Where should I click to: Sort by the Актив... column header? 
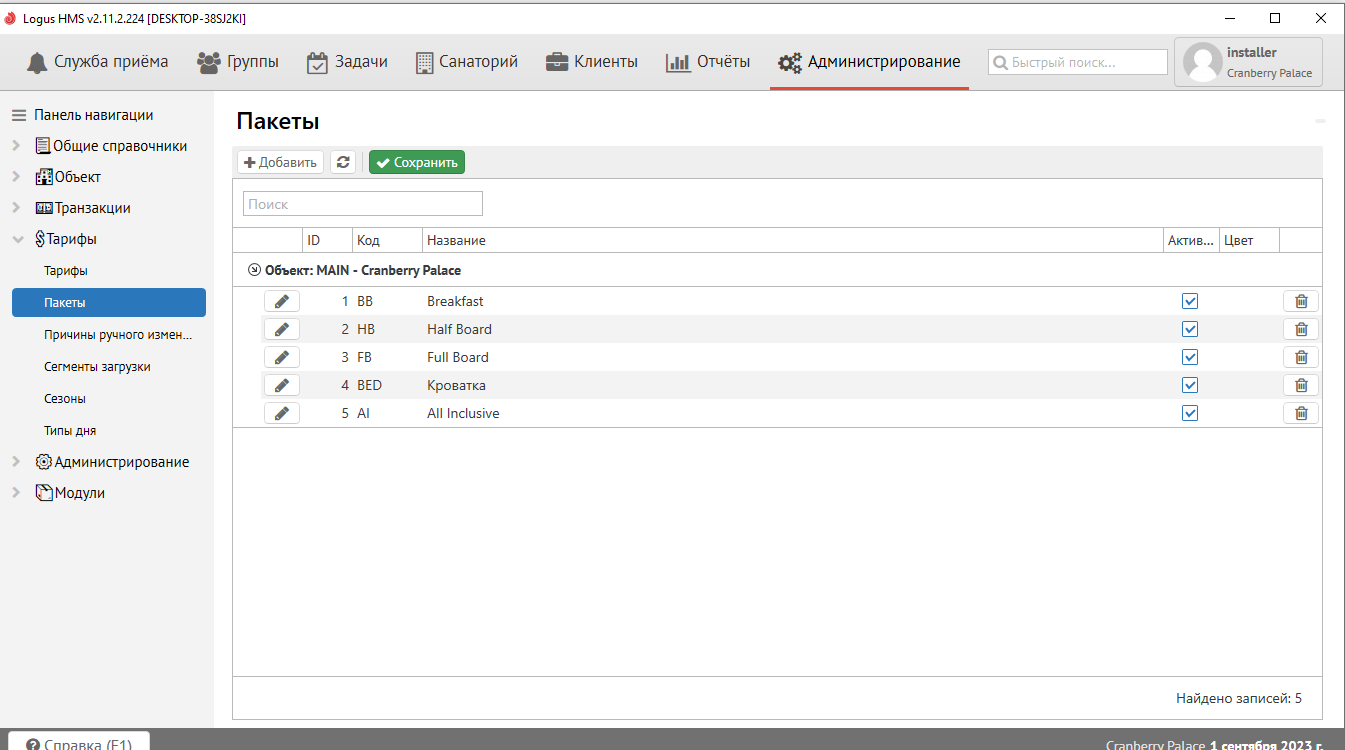pyautogui.click(x=1191, y=240)
